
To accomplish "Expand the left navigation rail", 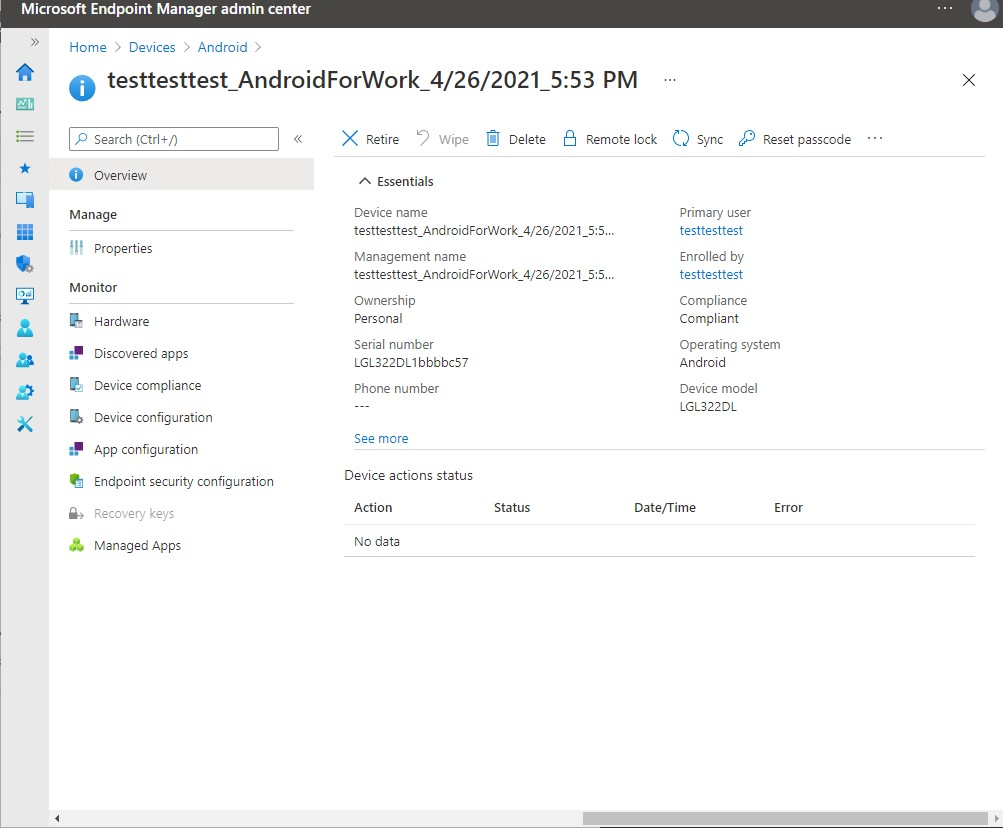I will pyautogui.click(x=35, y=42).
